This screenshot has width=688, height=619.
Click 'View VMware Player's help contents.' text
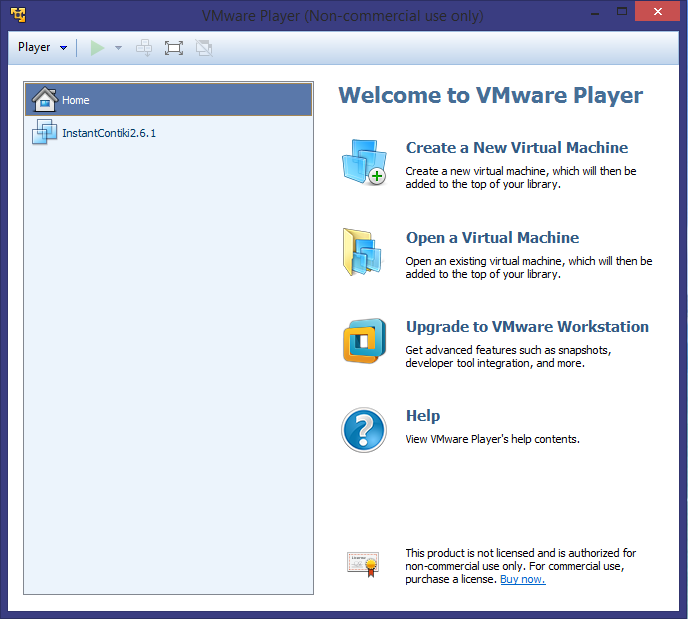pyautogui.click(x=492, y=439)
